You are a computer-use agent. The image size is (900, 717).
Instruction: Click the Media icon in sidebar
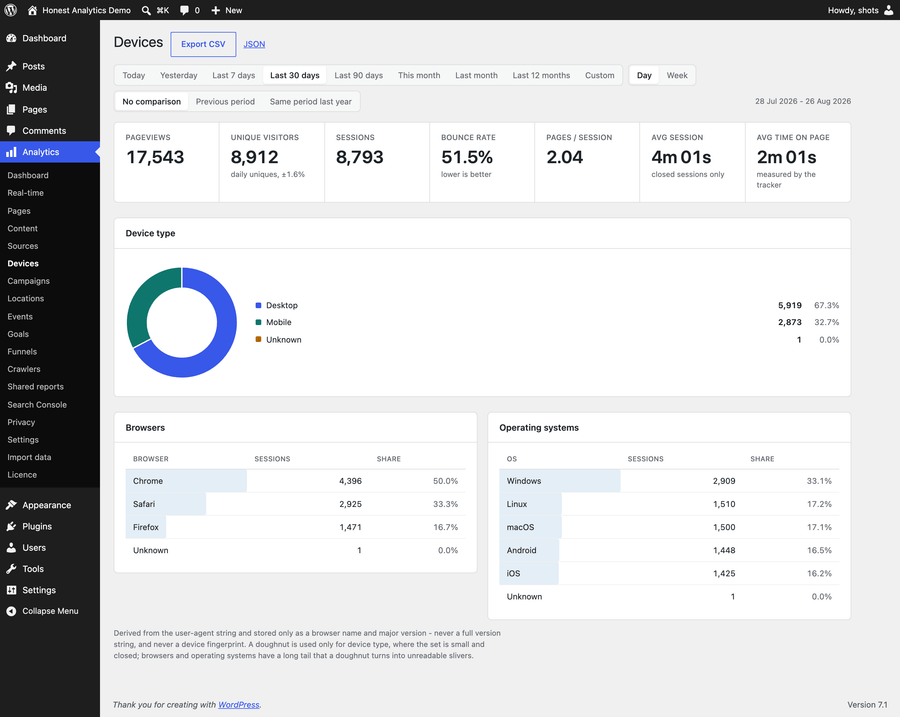(11, 87)
